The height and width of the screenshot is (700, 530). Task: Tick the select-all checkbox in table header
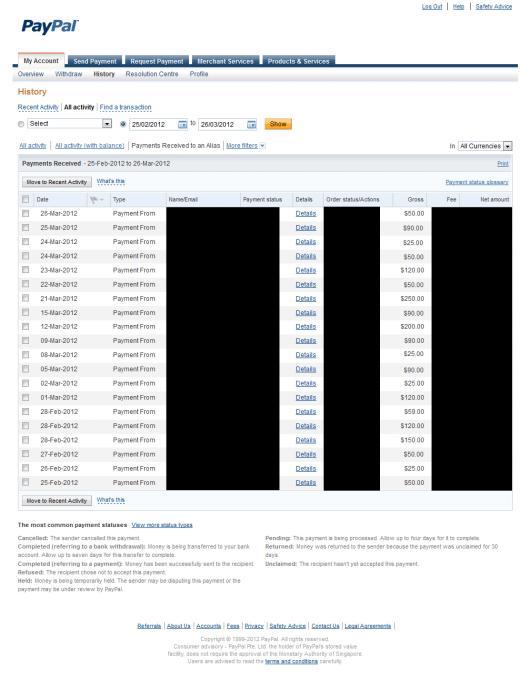click(x=25, y=200)
